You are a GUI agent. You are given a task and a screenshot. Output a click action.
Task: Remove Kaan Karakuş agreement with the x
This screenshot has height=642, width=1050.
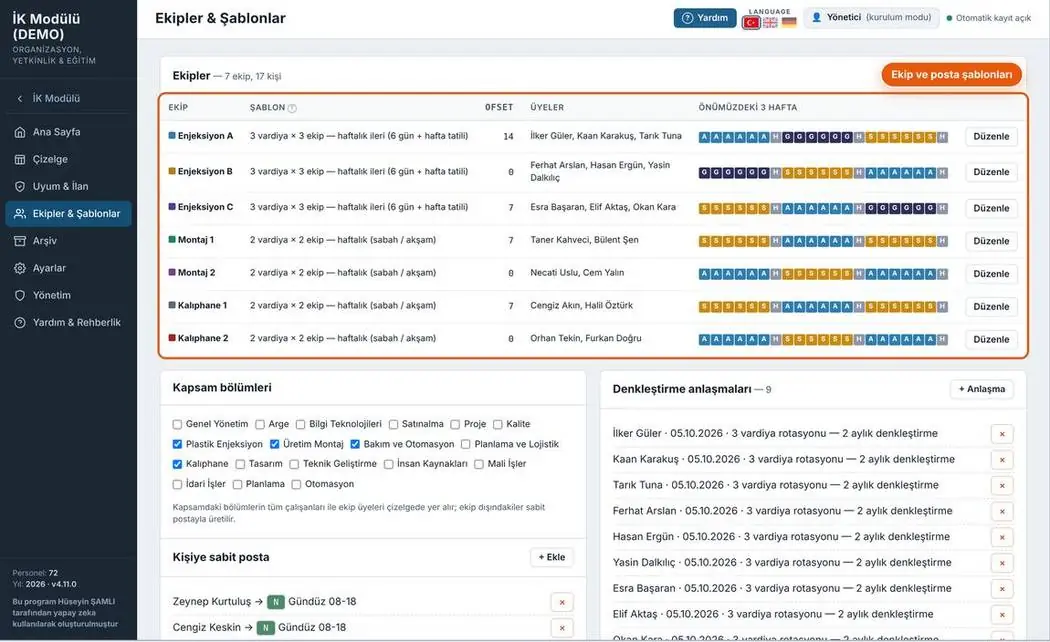1002,460
